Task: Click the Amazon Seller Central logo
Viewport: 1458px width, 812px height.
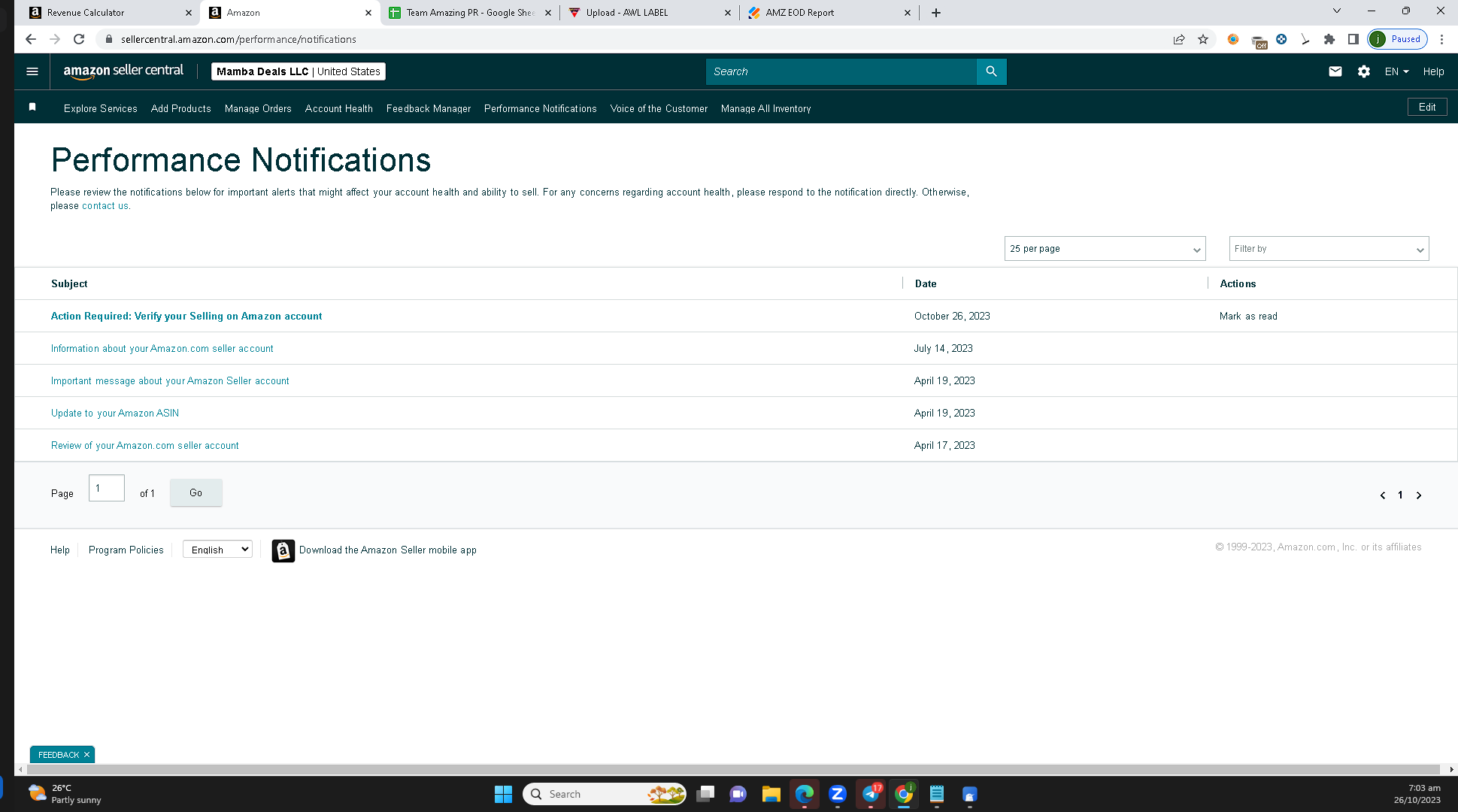Action: [123, 71]
